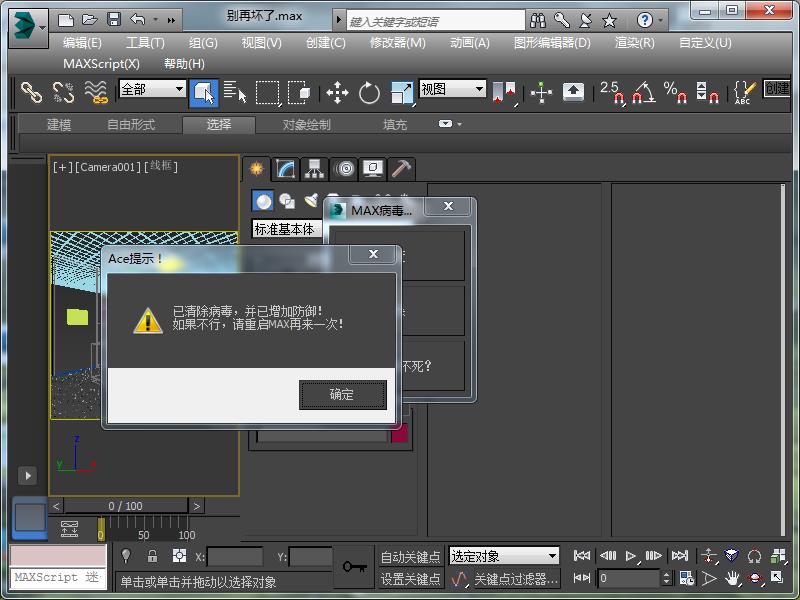Toggle the Select Object tool

tap(204, 93)
